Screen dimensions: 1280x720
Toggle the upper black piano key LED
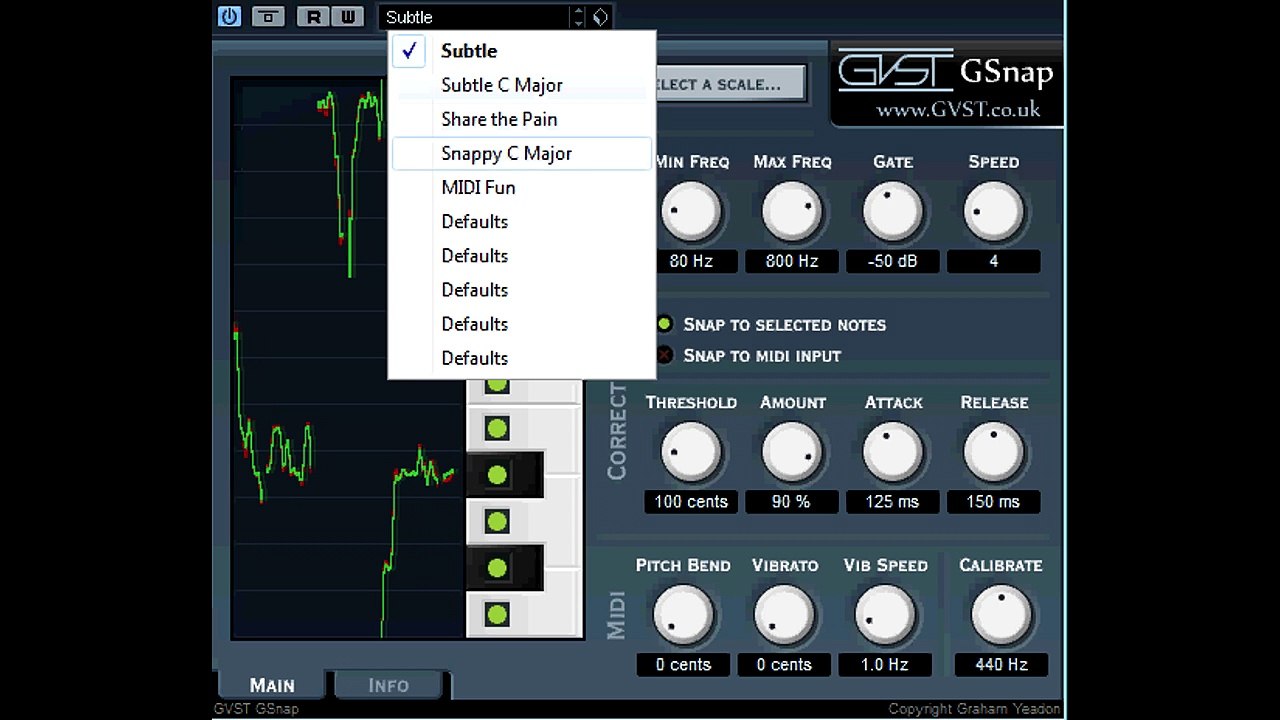pyautogui.click(x=497, y=475)
